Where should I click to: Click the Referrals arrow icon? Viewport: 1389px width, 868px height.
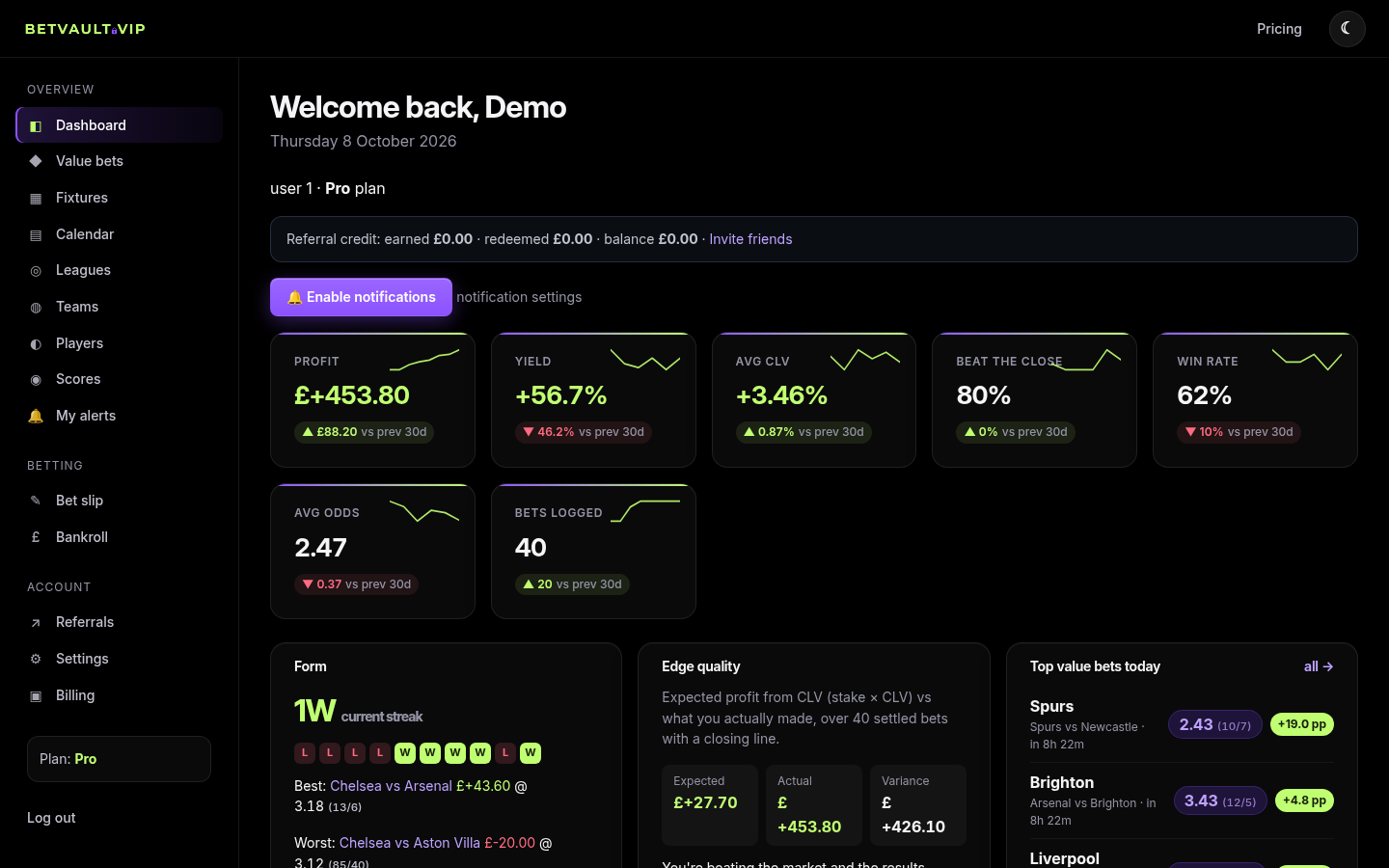(x=36, y=622)
